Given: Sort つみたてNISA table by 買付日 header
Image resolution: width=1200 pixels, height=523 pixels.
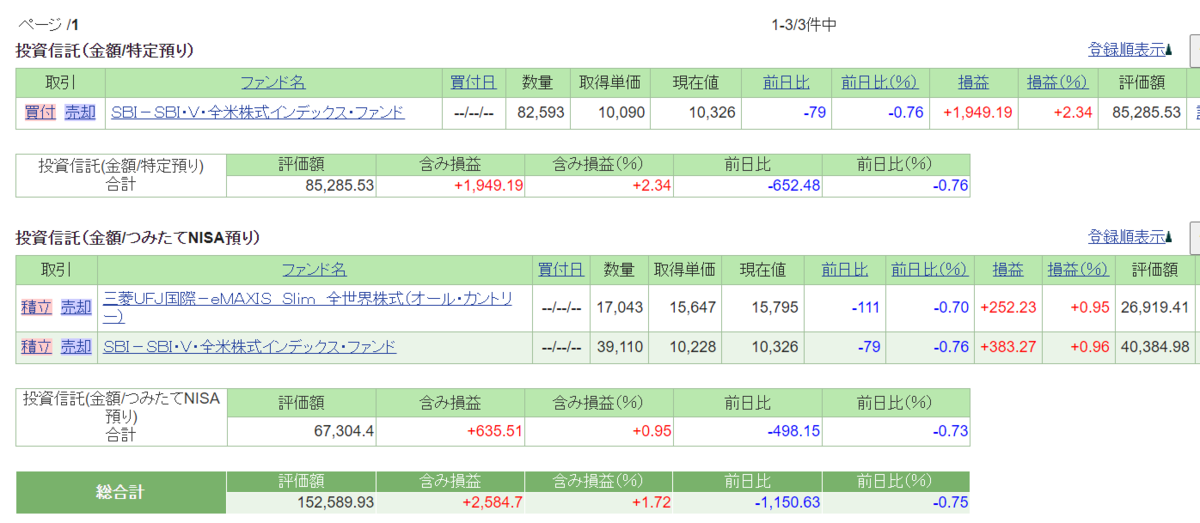Looking at the screenshot, I should pos(561,269).
